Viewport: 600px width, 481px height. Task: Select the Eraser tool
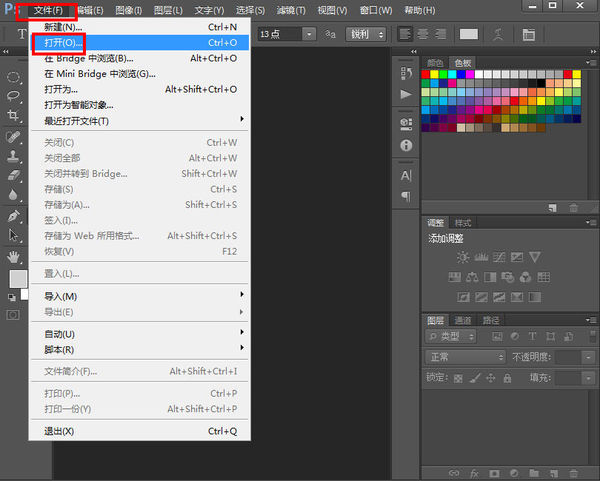click(13, 175)
